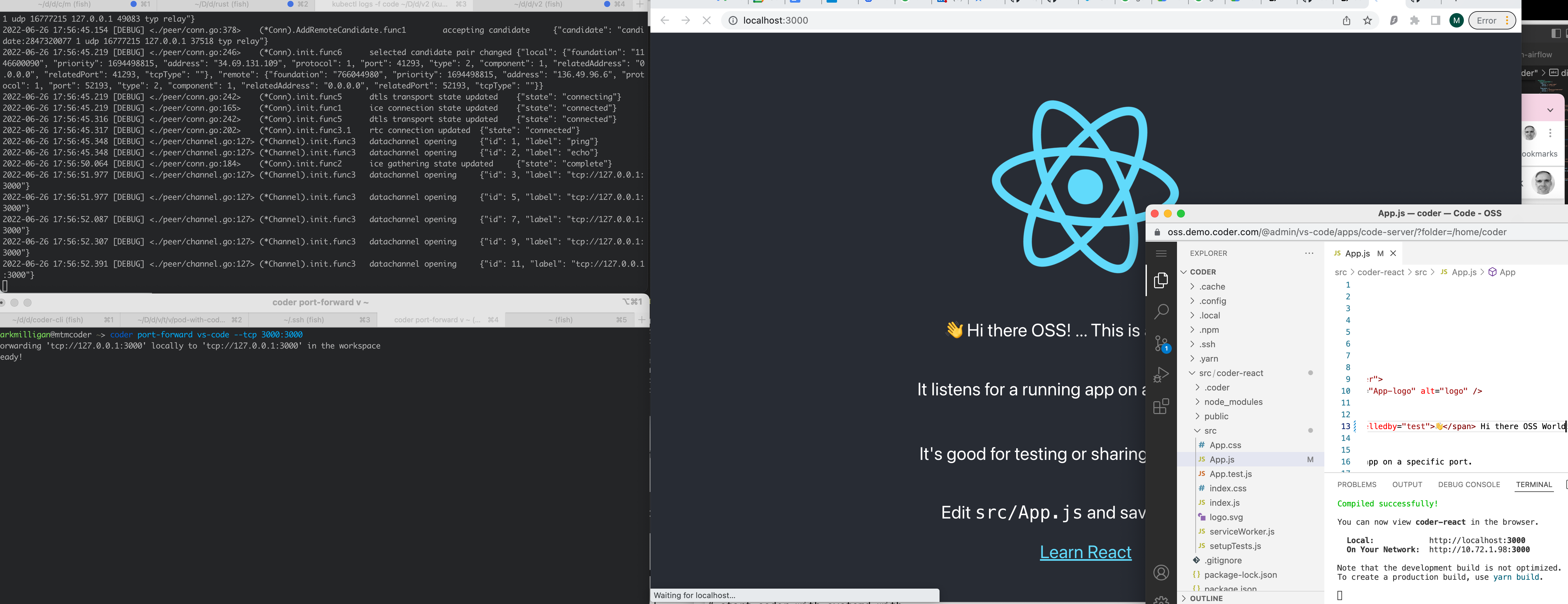Screen dimensions: 1568x604
Task: Switch to the OUTPUT panel tab
Action: 1407,485
